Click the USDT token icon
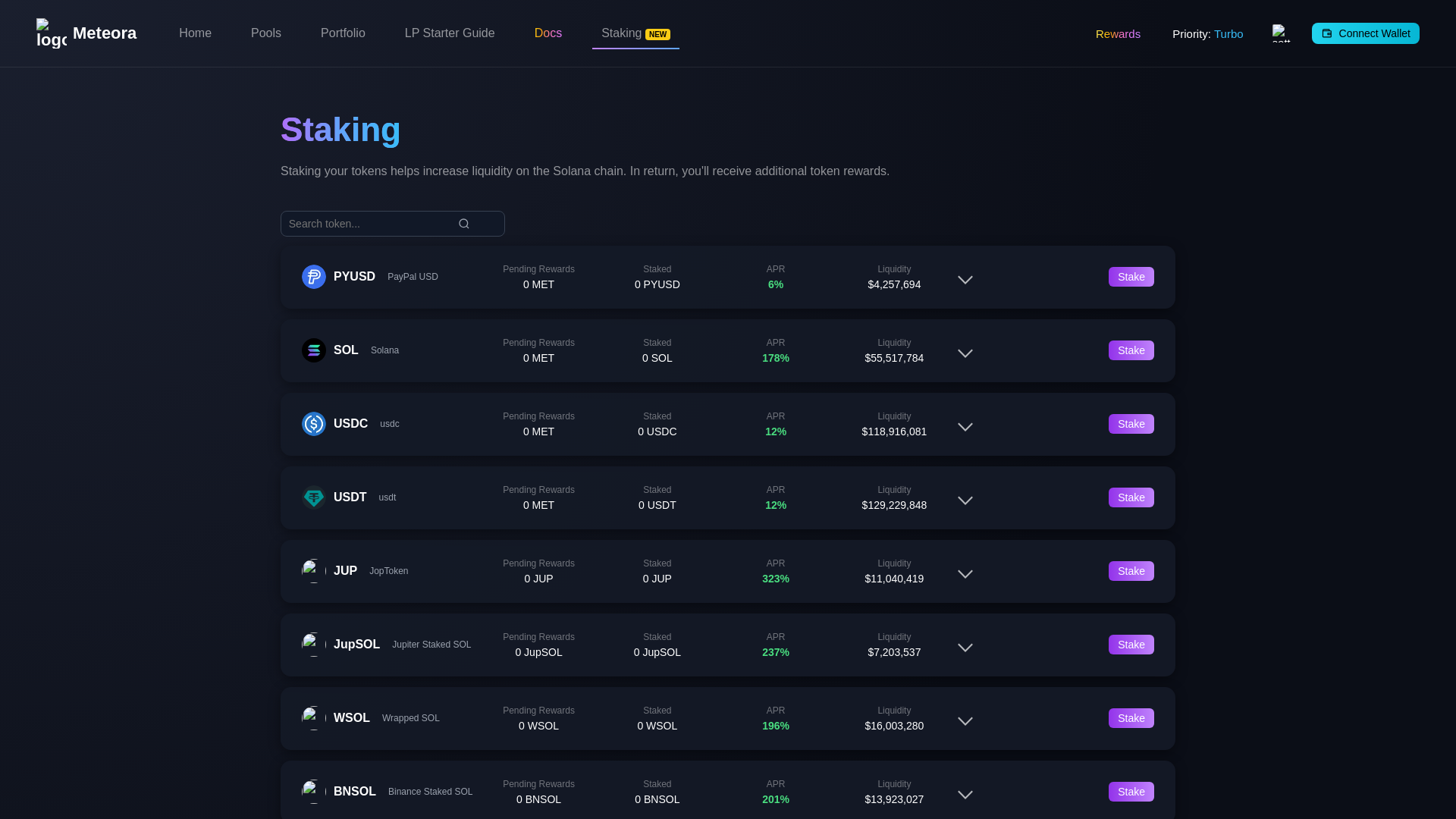 (314, 497)
